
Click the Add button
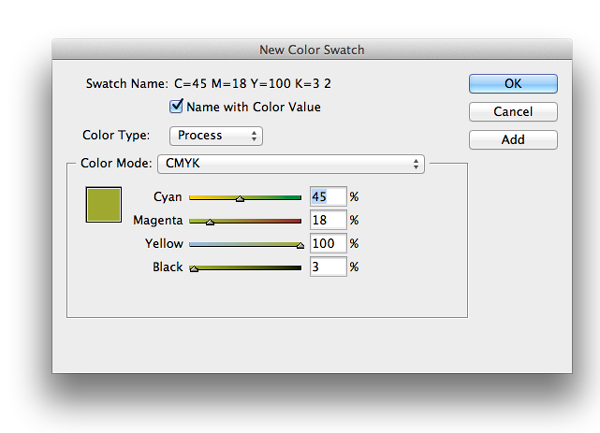pos(513,140)
